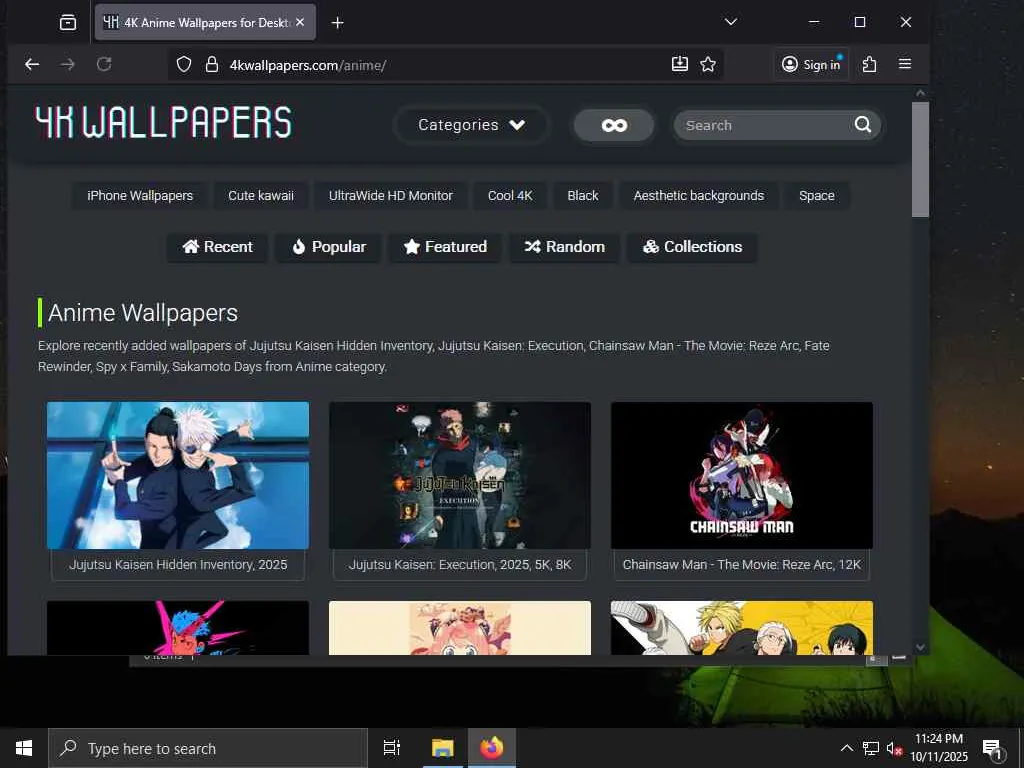Open the yellow background group wallpaper thumbnail

742,628
